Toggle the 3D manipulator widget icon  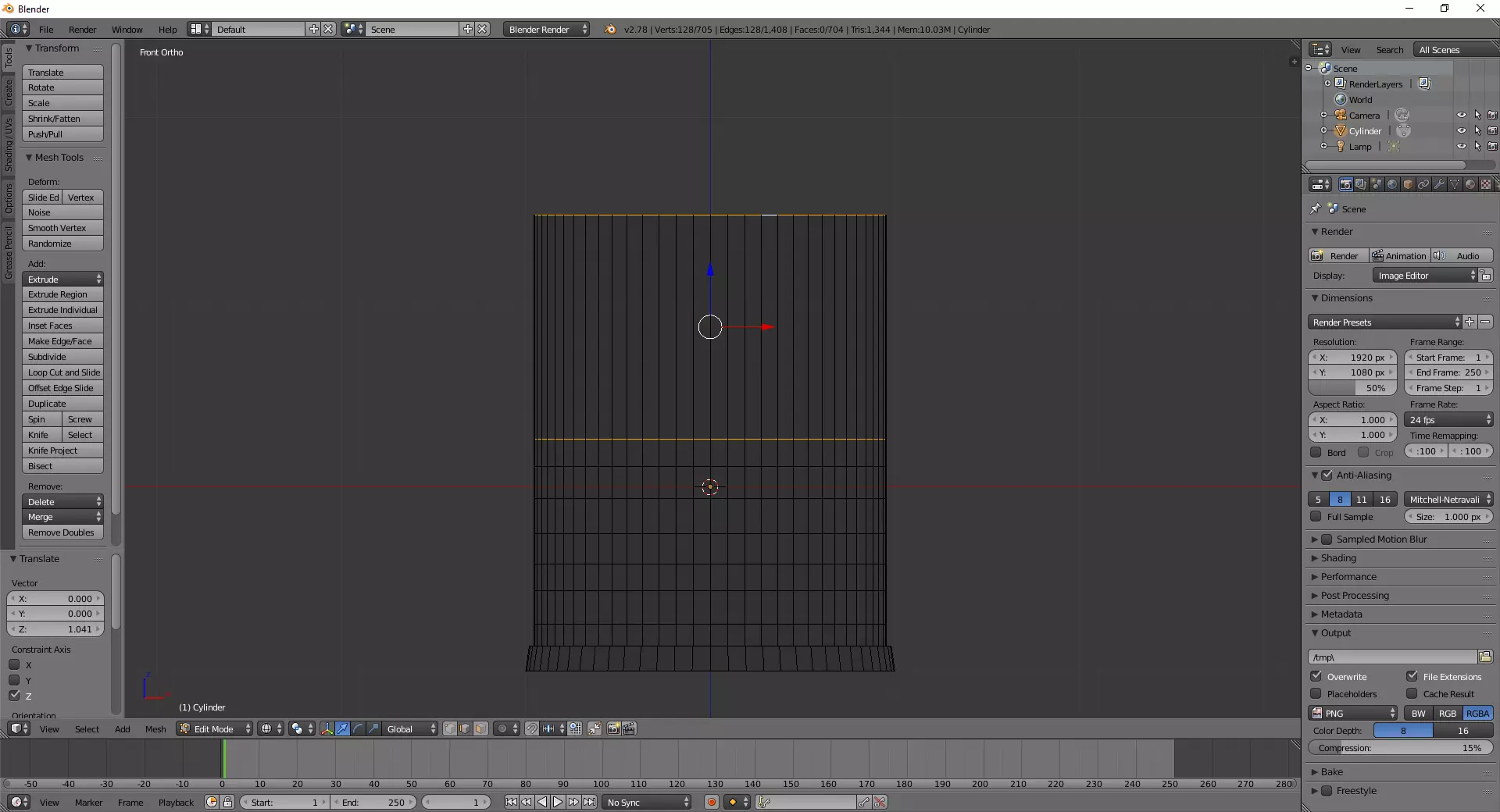[327, 728]
